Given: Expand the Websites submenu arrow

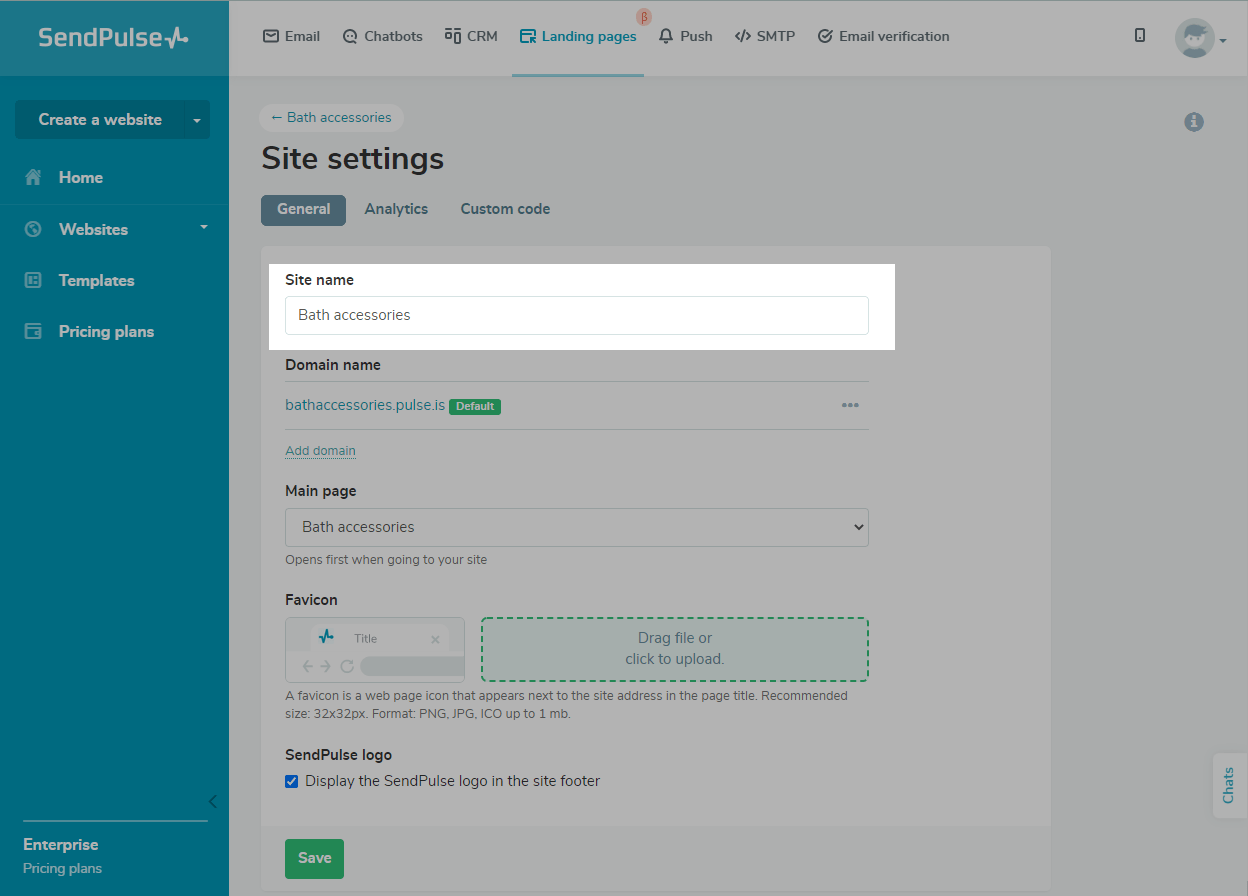Looking at the screenshot, I should [204, 228].
